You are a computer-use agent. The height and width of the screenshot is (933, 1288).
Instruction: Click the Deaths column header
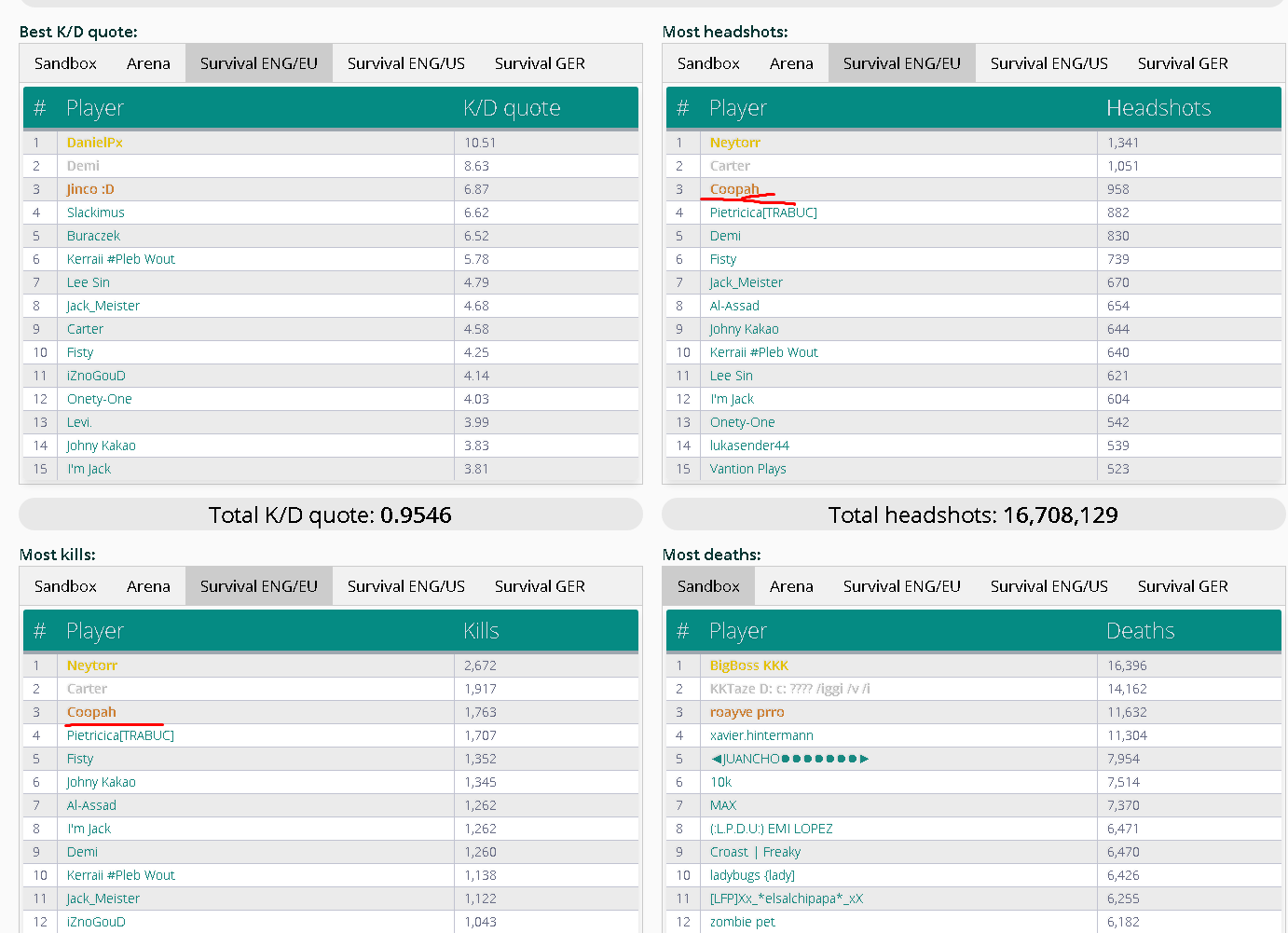coord(1140,631)
